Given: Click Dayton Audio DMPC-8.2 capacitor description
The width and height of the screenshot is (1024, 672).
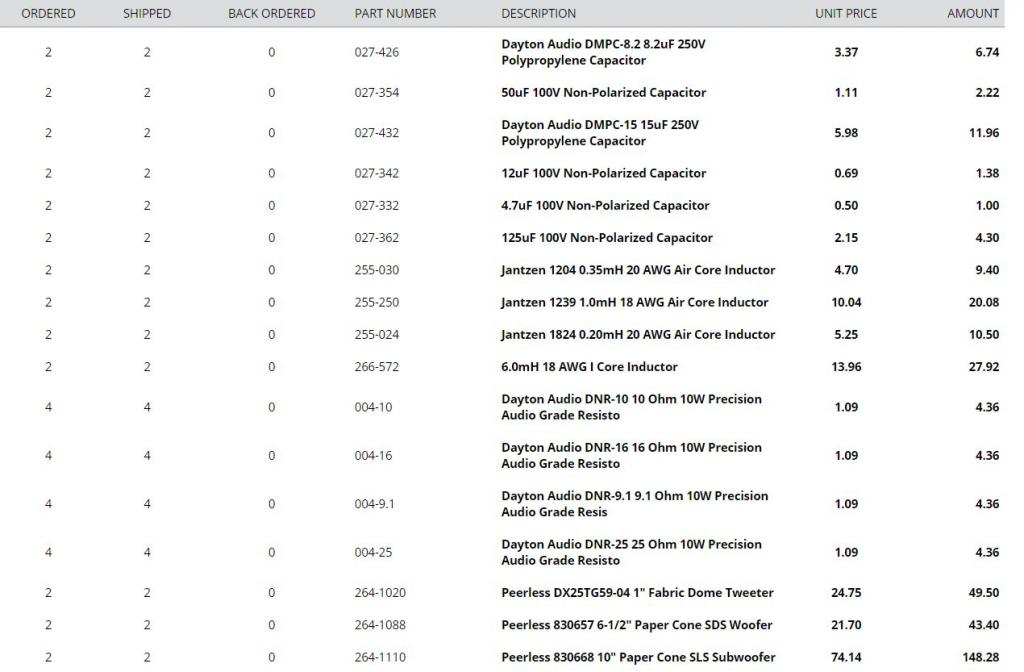Looking at the screenshot, I should [x=603, y=52].
